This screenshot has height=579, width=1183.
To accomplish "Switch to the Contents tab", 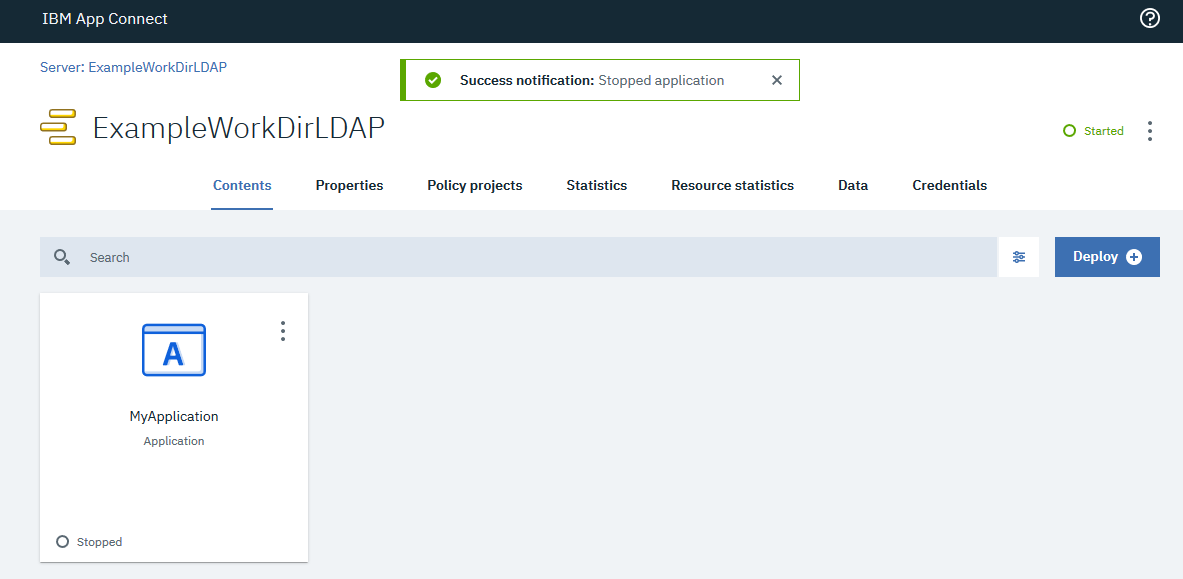I will click(242, 186).
